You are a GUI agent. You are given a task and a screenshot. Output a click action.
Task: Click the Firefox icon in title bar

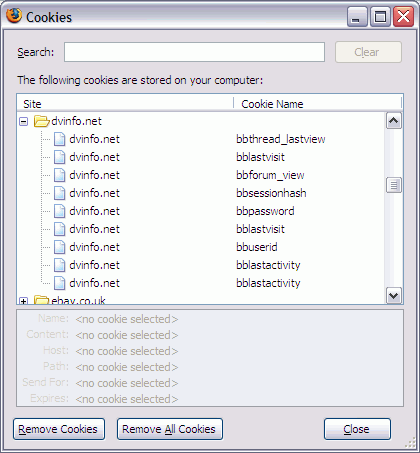pos(14,16)
